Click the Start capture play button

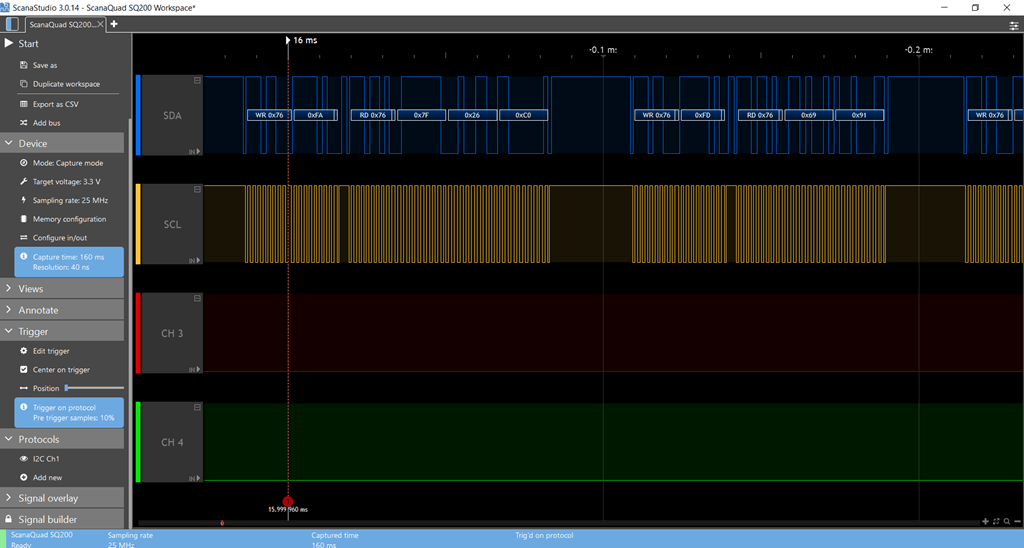pyautogui.click(x=10, y=43)
